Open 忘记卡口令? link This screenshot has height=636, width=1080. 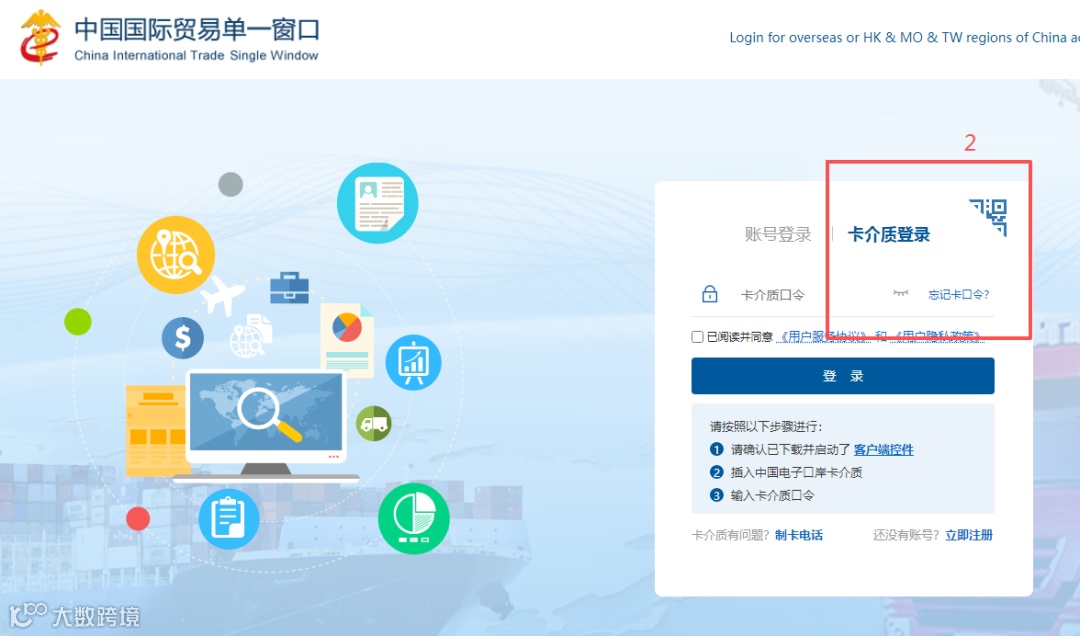(x=958, y=295)
